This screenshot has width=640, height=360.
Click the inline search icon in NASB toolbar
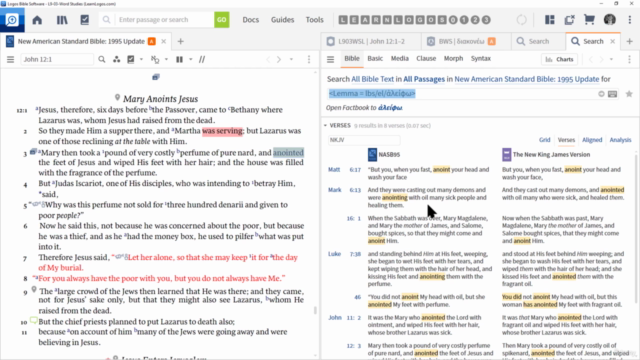click(102, 60)
